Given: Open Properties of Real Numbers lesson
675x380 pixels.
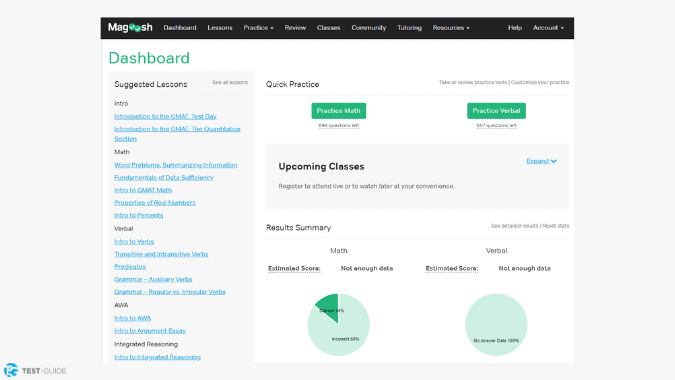Looking at the screenshot, I should click(155, 202).
